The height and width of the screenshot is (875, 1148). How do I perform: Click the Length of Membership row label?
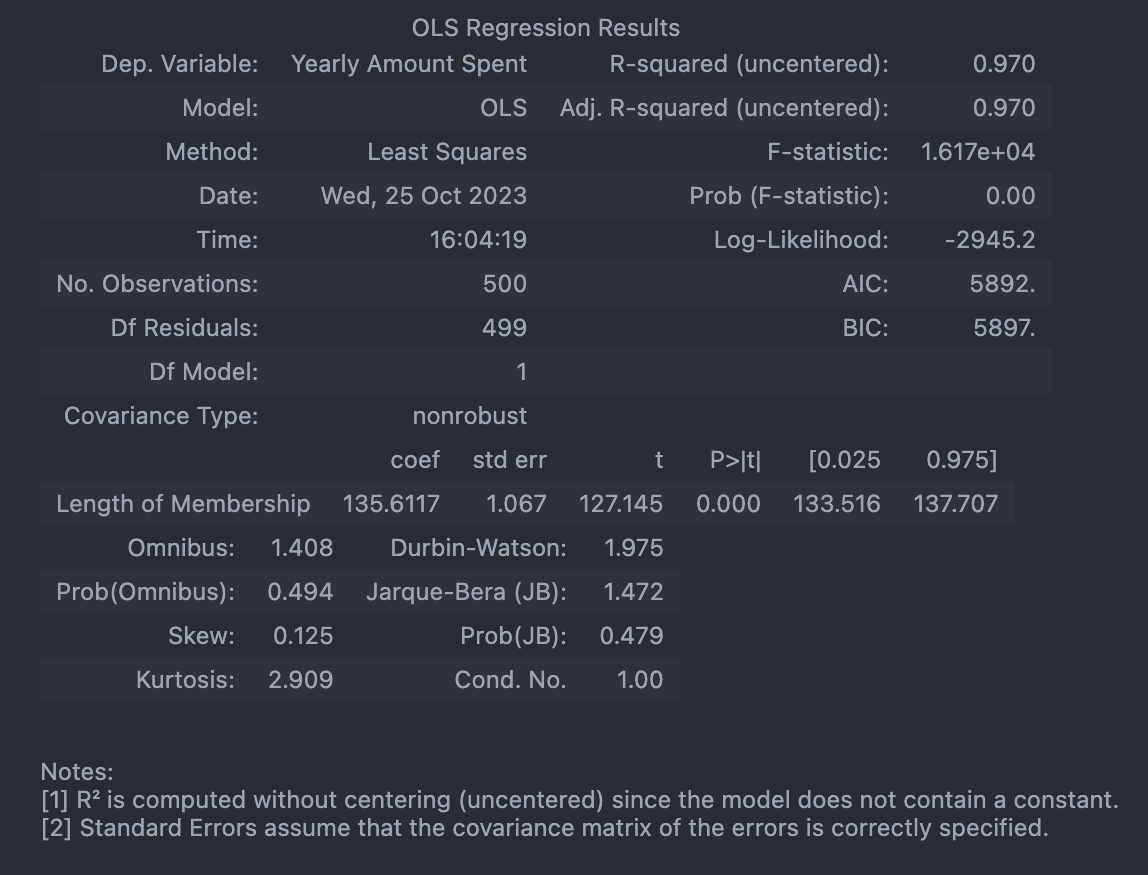click(183, 504)
